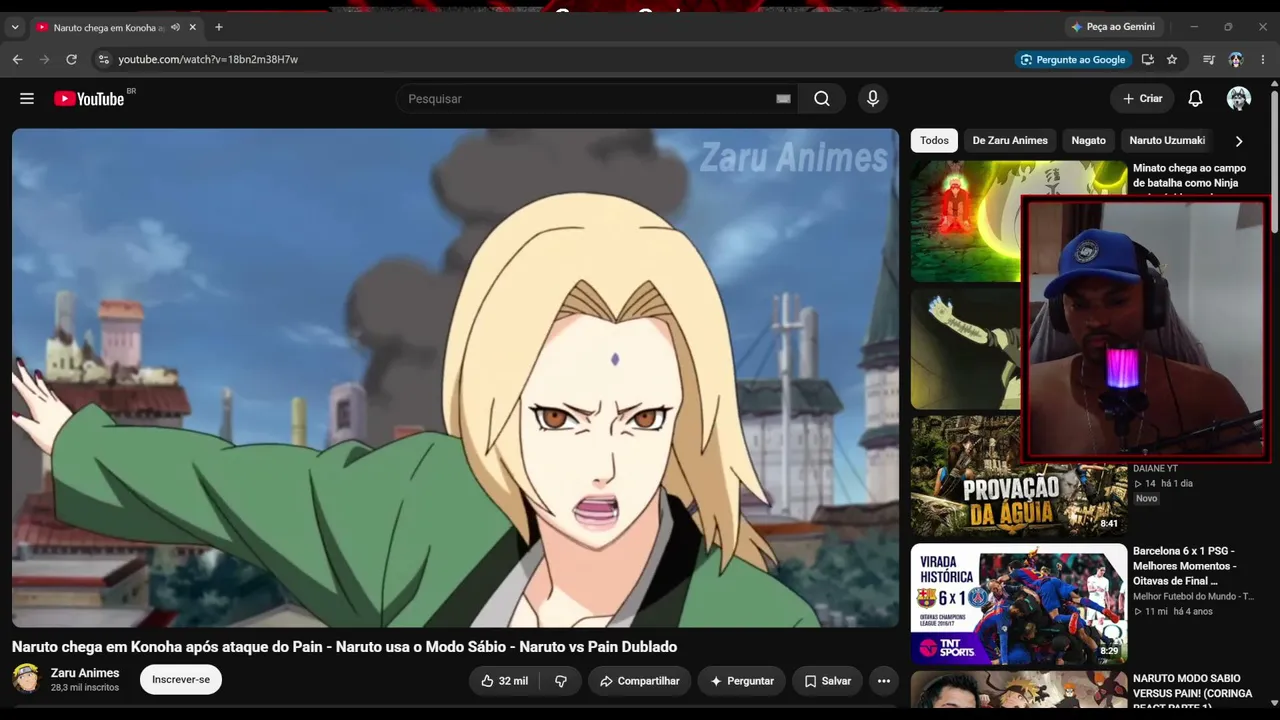Go to the YouTube home logo

pos(89,99)
